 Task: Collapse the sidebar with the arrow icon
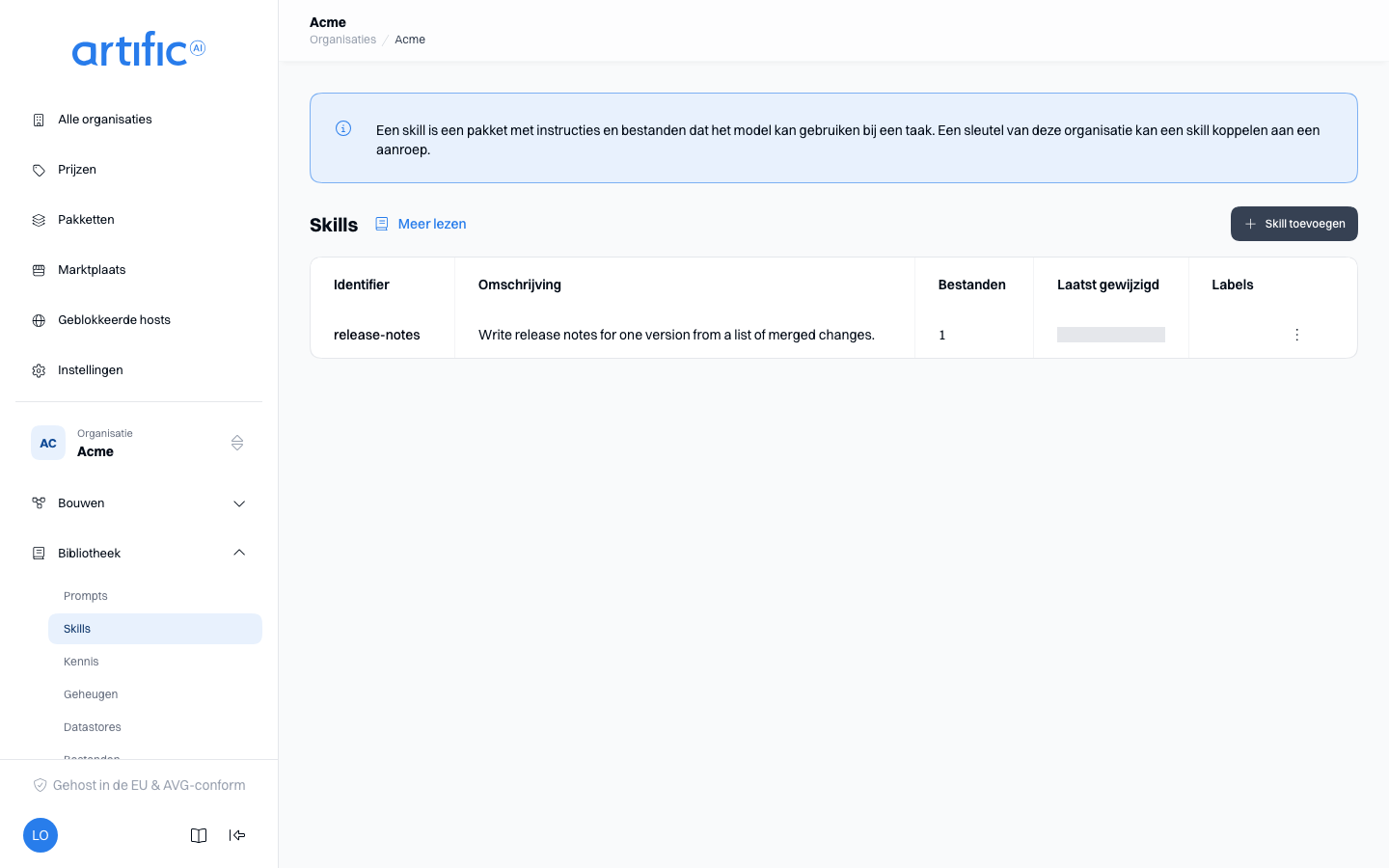tap(237, 835)
